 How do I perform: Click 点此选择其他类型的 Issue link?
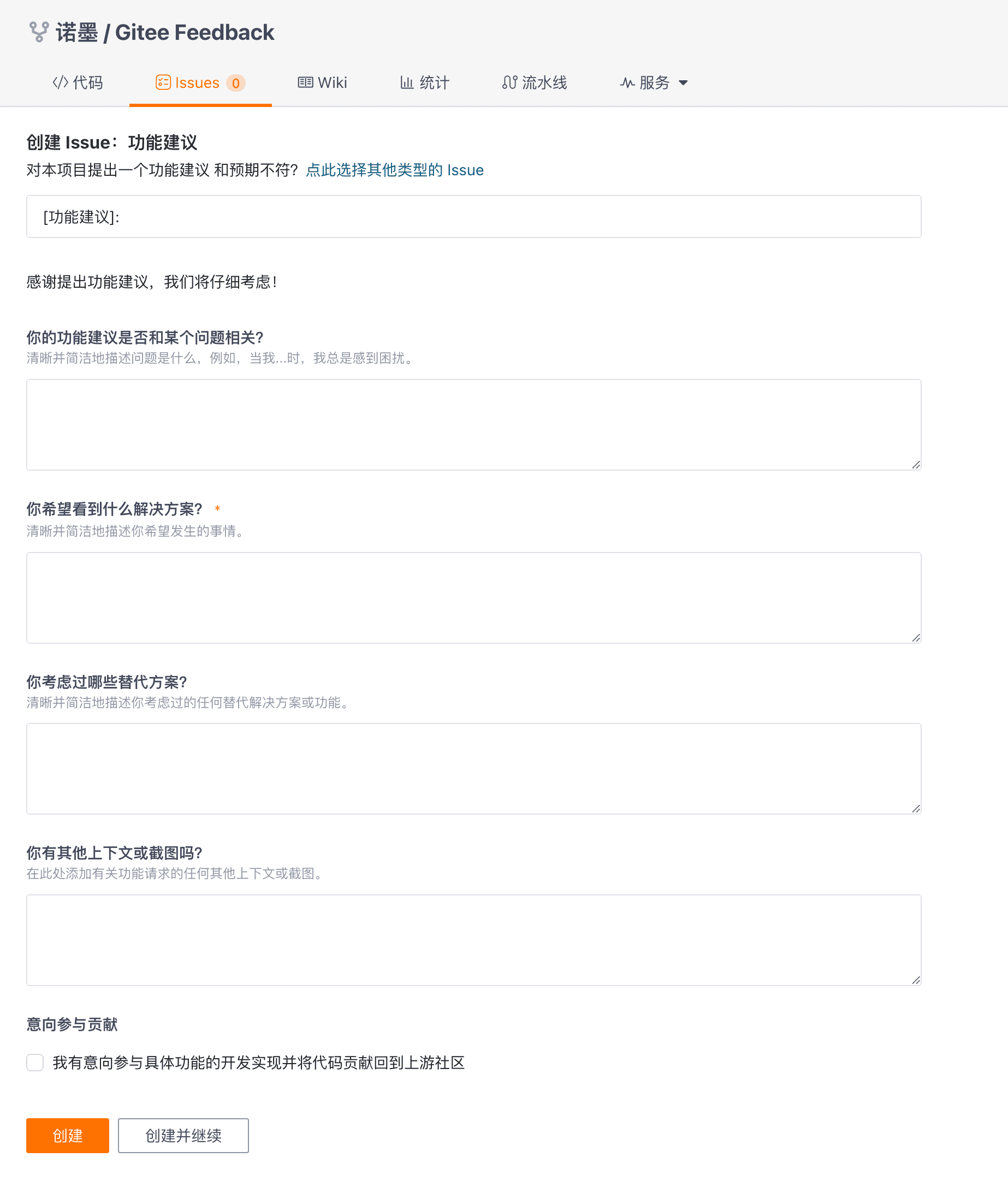tap(395, 170)
